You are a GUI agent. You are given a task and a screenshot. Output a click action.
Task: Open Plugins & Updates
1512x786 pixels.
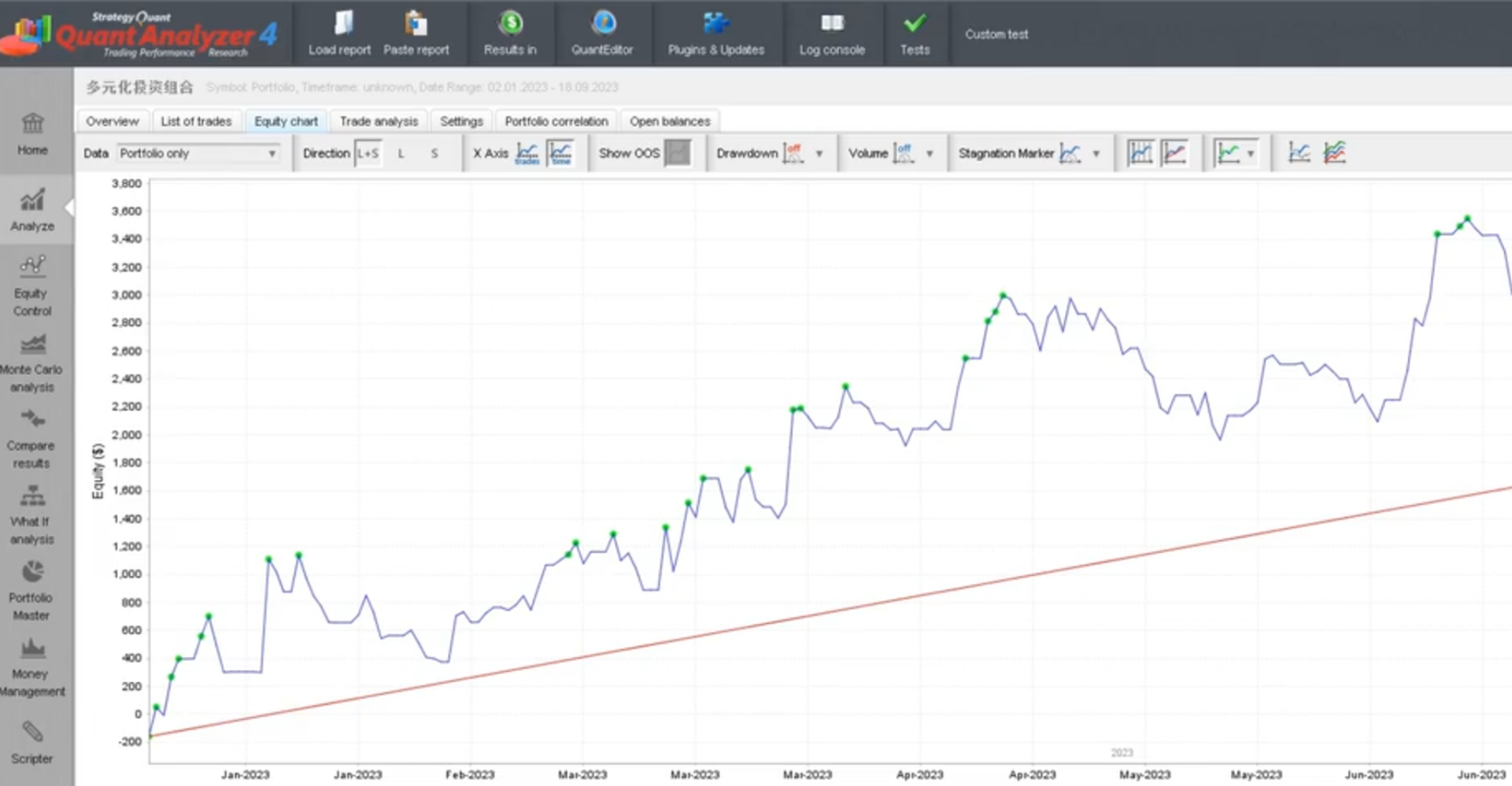pos(716,34)
